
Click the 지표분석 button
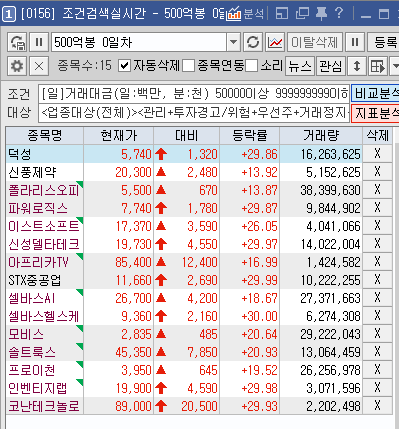(x=375, y=113)
